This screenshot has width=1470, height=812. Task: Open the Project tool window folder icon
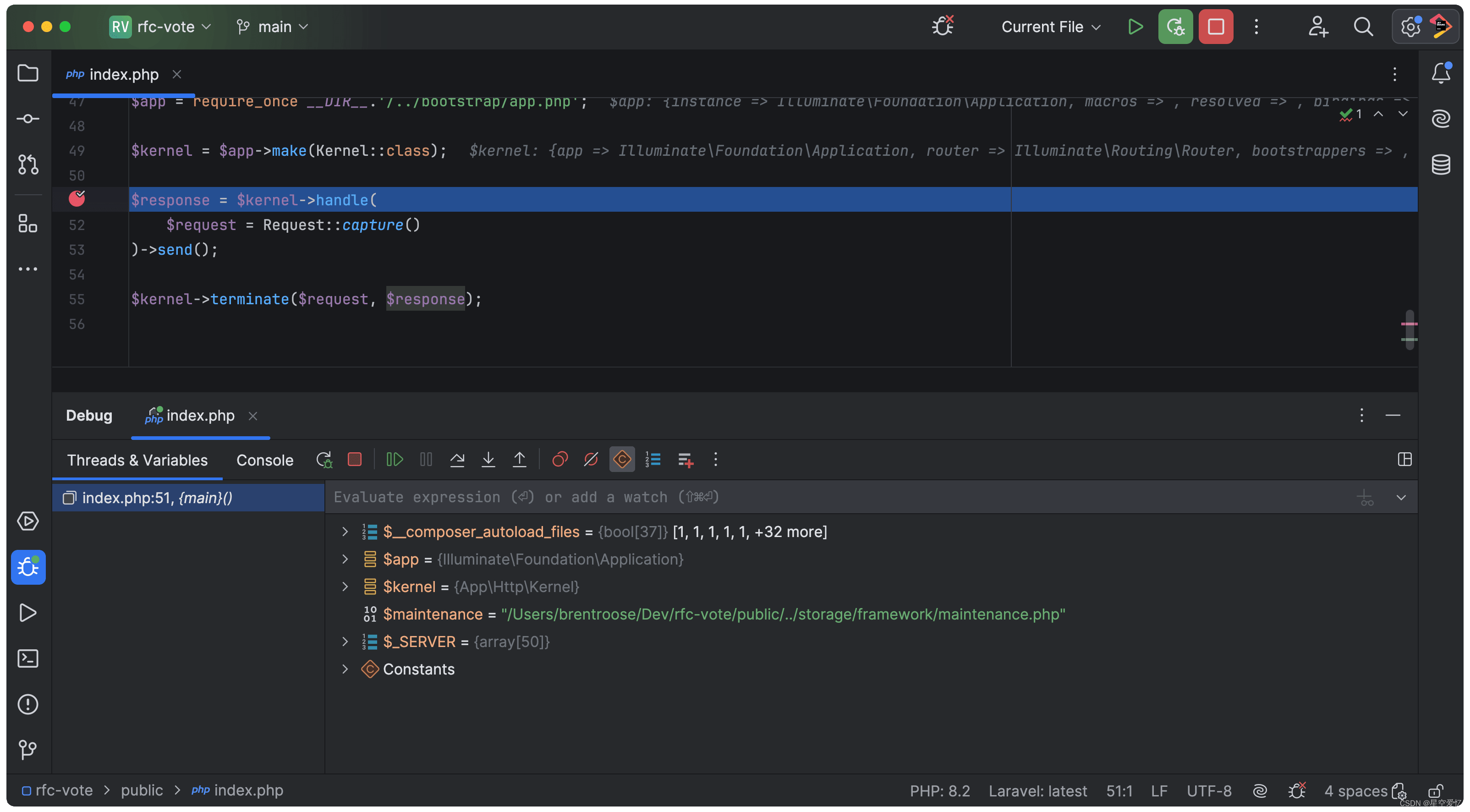tap(27, 73)
